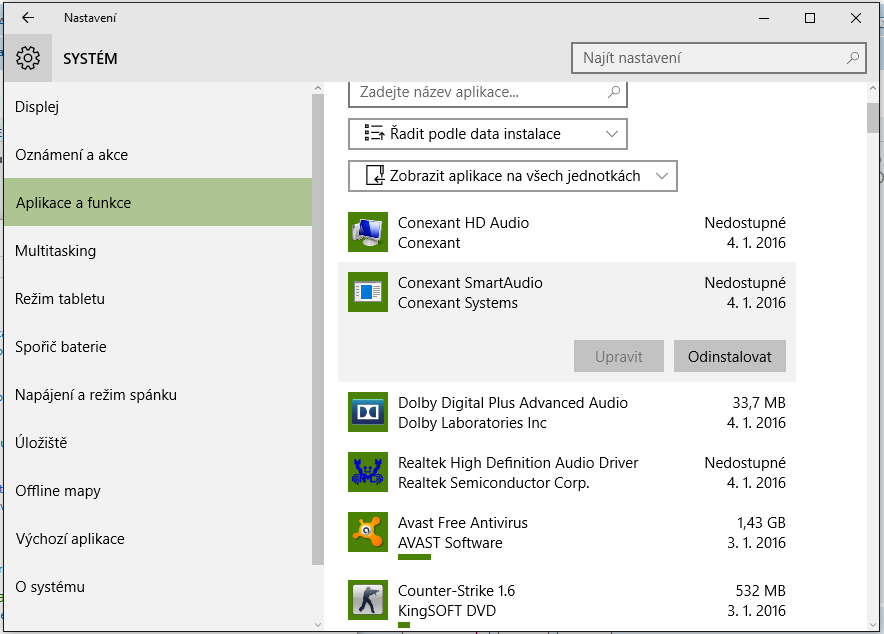Maximize the Nastavení window

click(x=810, y=18)
